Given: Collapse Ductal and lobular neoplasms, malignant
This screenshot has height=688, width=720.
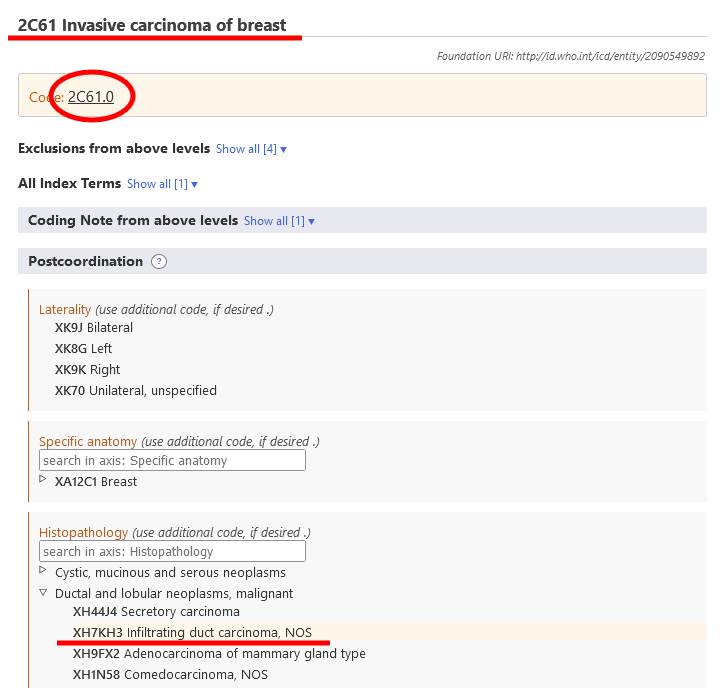Looking at the screenshot, I should tap(43, 593).
